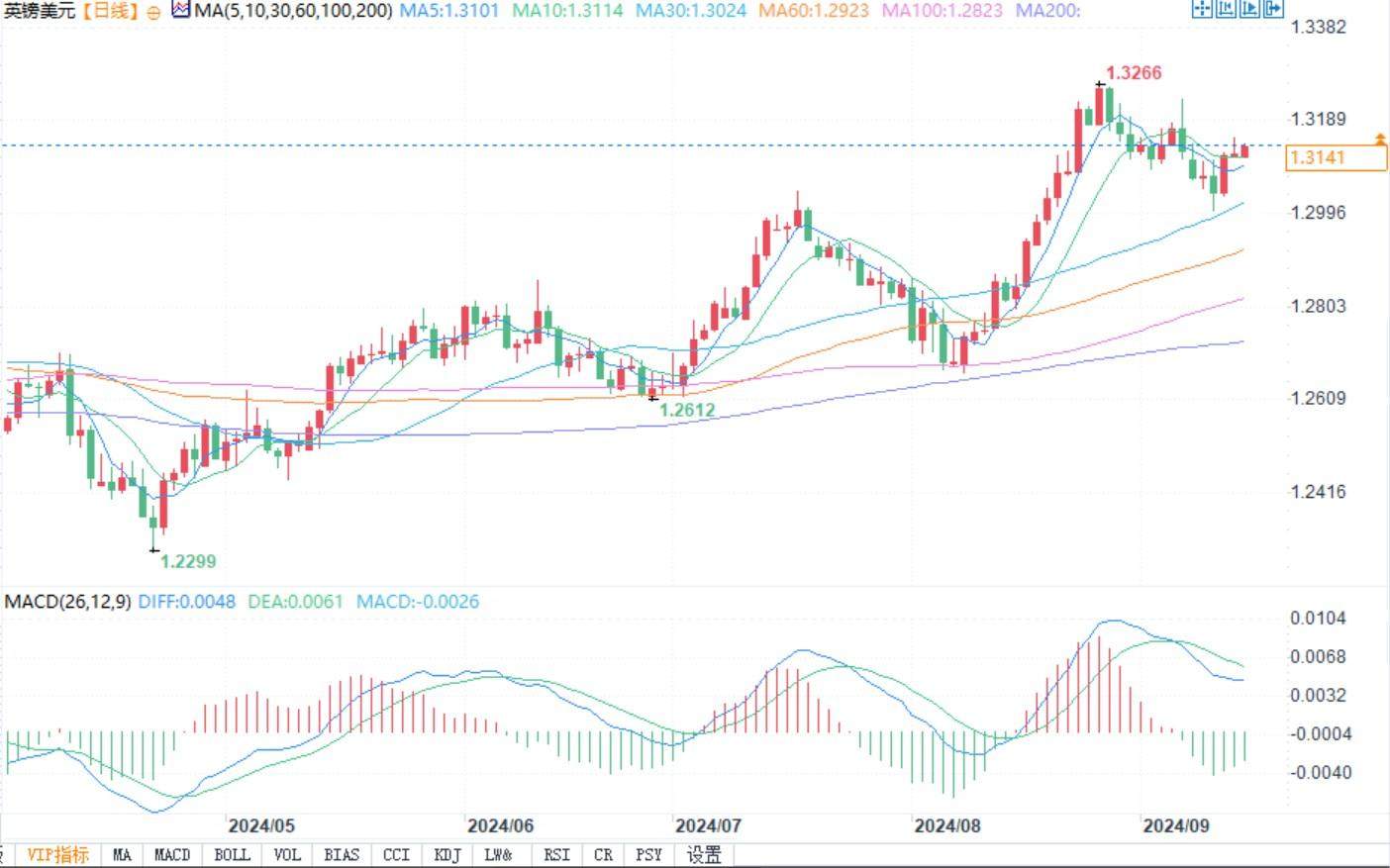Viewport: 1390px width, 868px height.
Task: Click the MACD(26,12,9) parameter label
Action: tap(67, 601)
